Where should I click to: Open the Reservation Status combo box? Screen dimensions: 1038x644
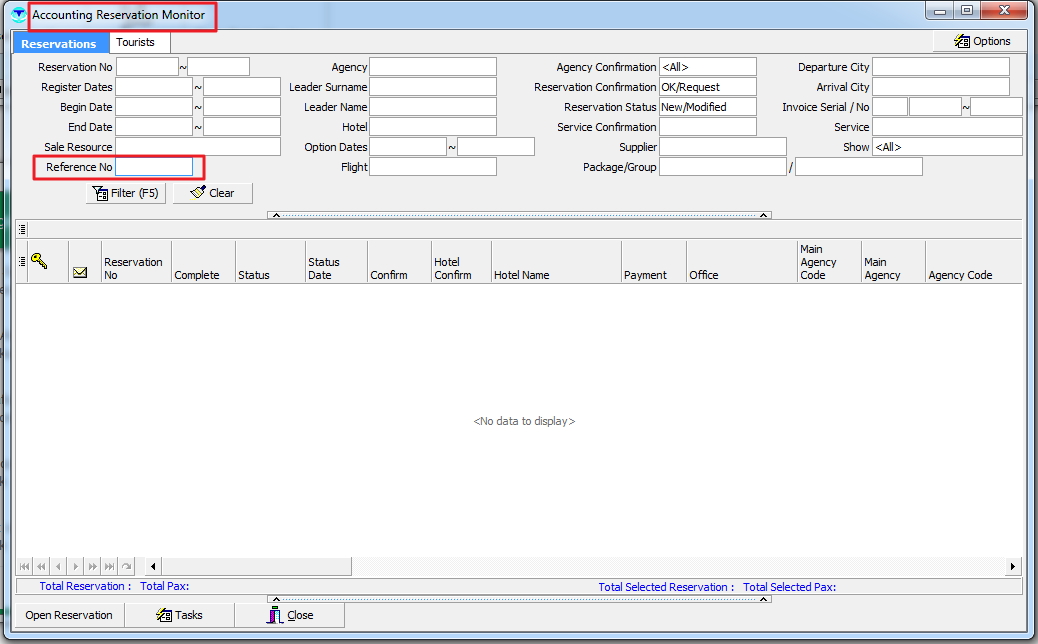tap(707, 107)
